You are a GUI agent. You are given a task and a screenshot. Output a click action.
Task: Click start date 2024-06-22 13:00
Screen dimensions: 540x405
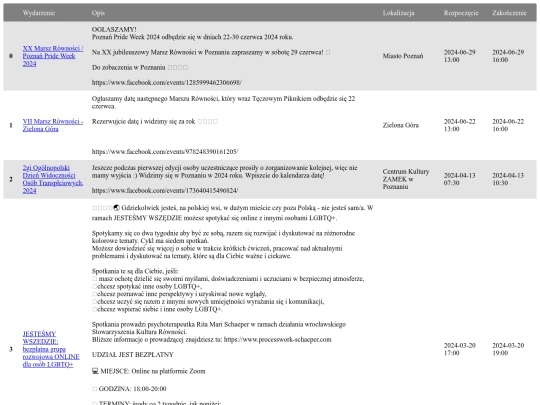[459, 125]
